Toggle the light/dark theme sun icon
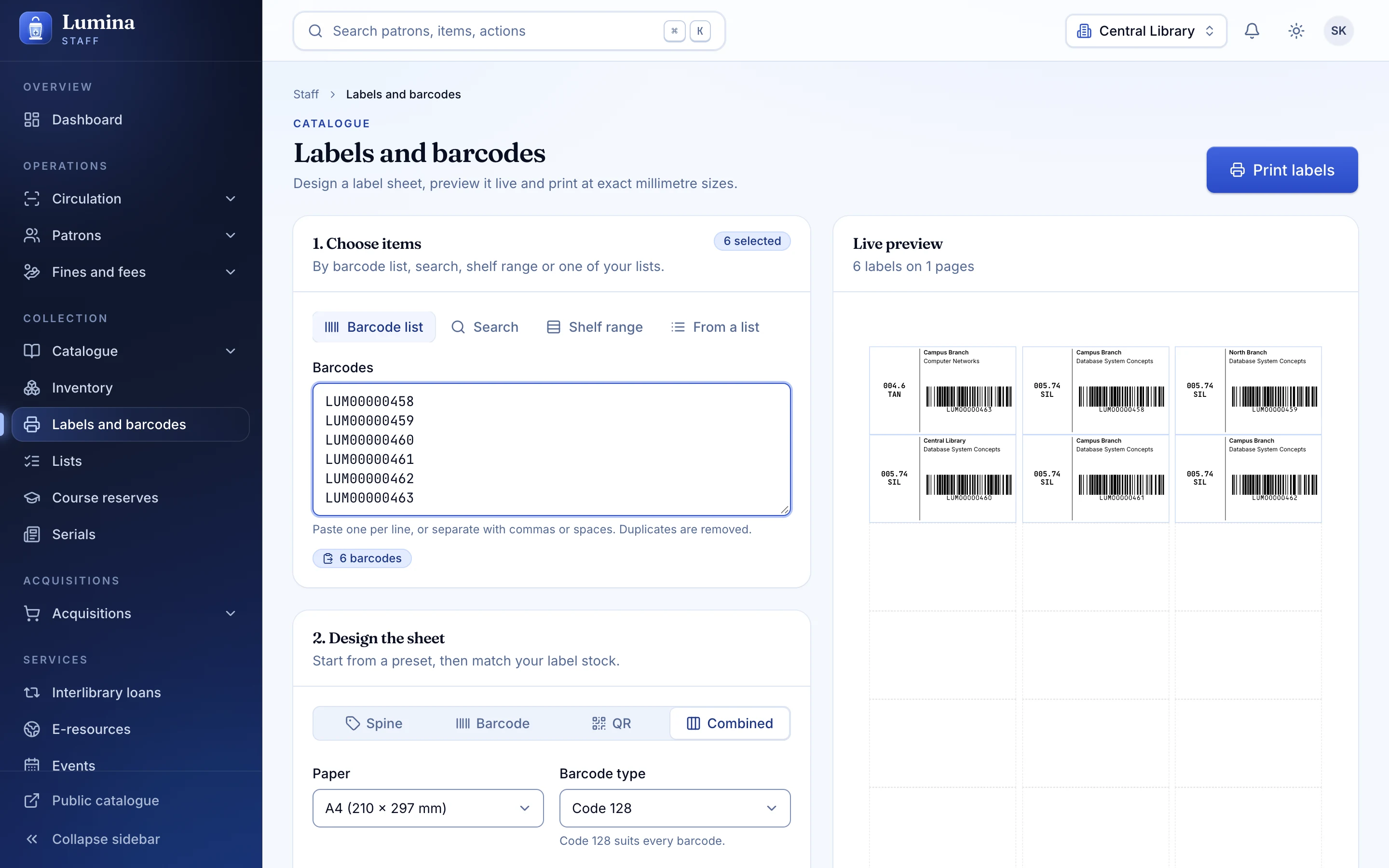The image size is (1389, 868). (1296, 31)
